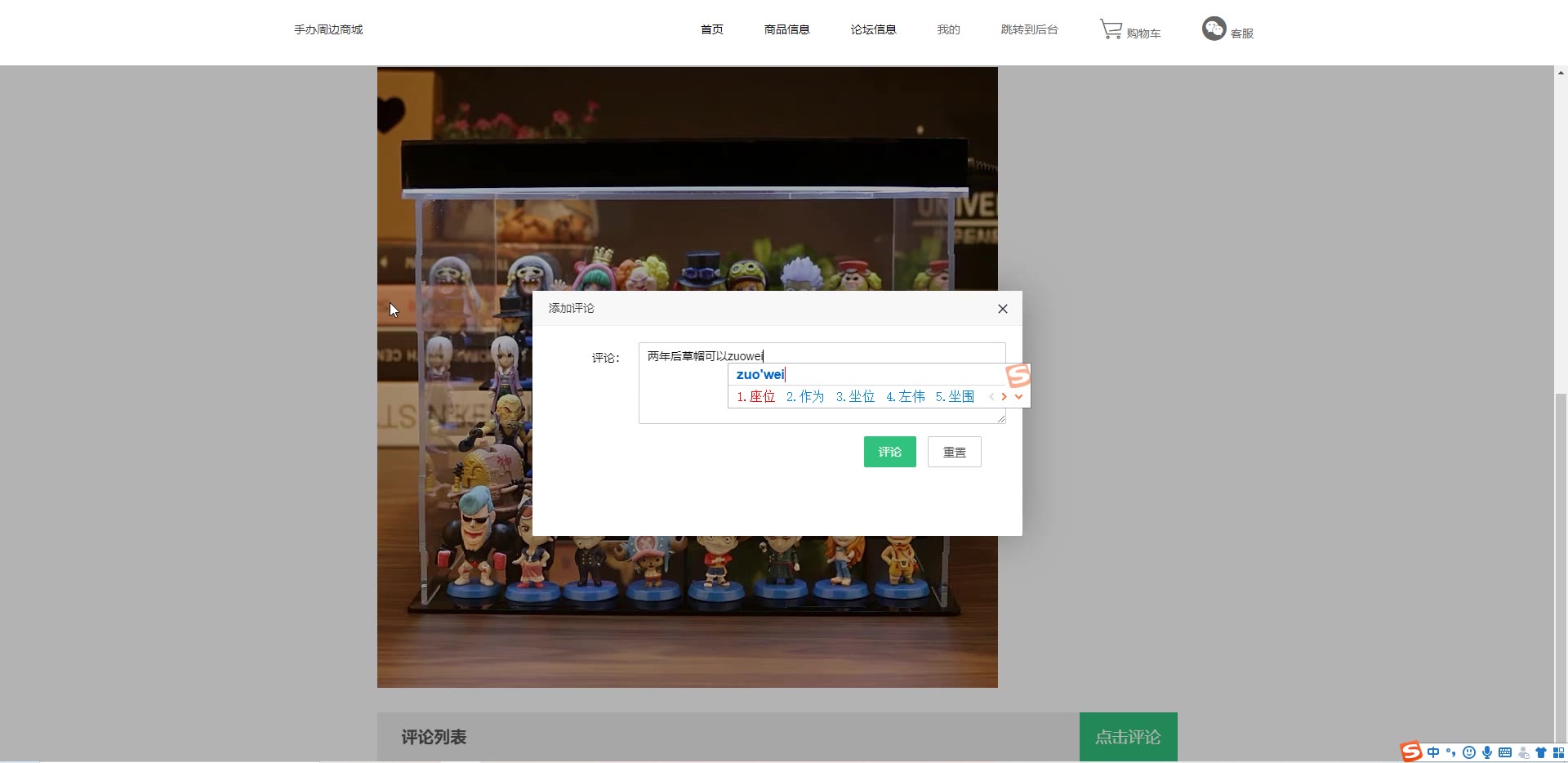This screenshot has width=1568, height=763.
Task: Open the IME toolbox grid icon
Action: tap(1558, 752)
